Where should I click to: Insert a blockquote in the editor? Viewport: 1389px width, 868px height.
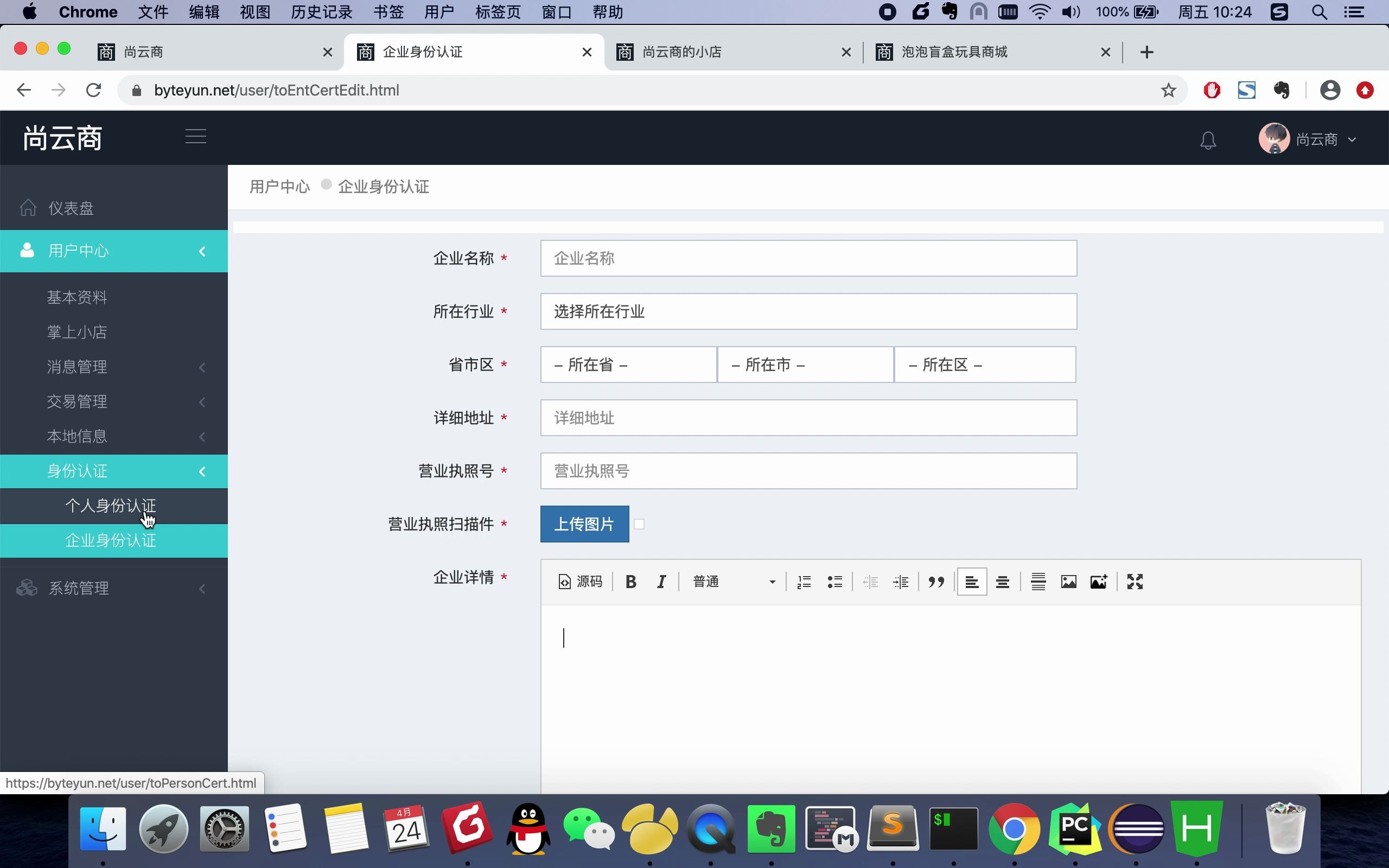(935, 581)
